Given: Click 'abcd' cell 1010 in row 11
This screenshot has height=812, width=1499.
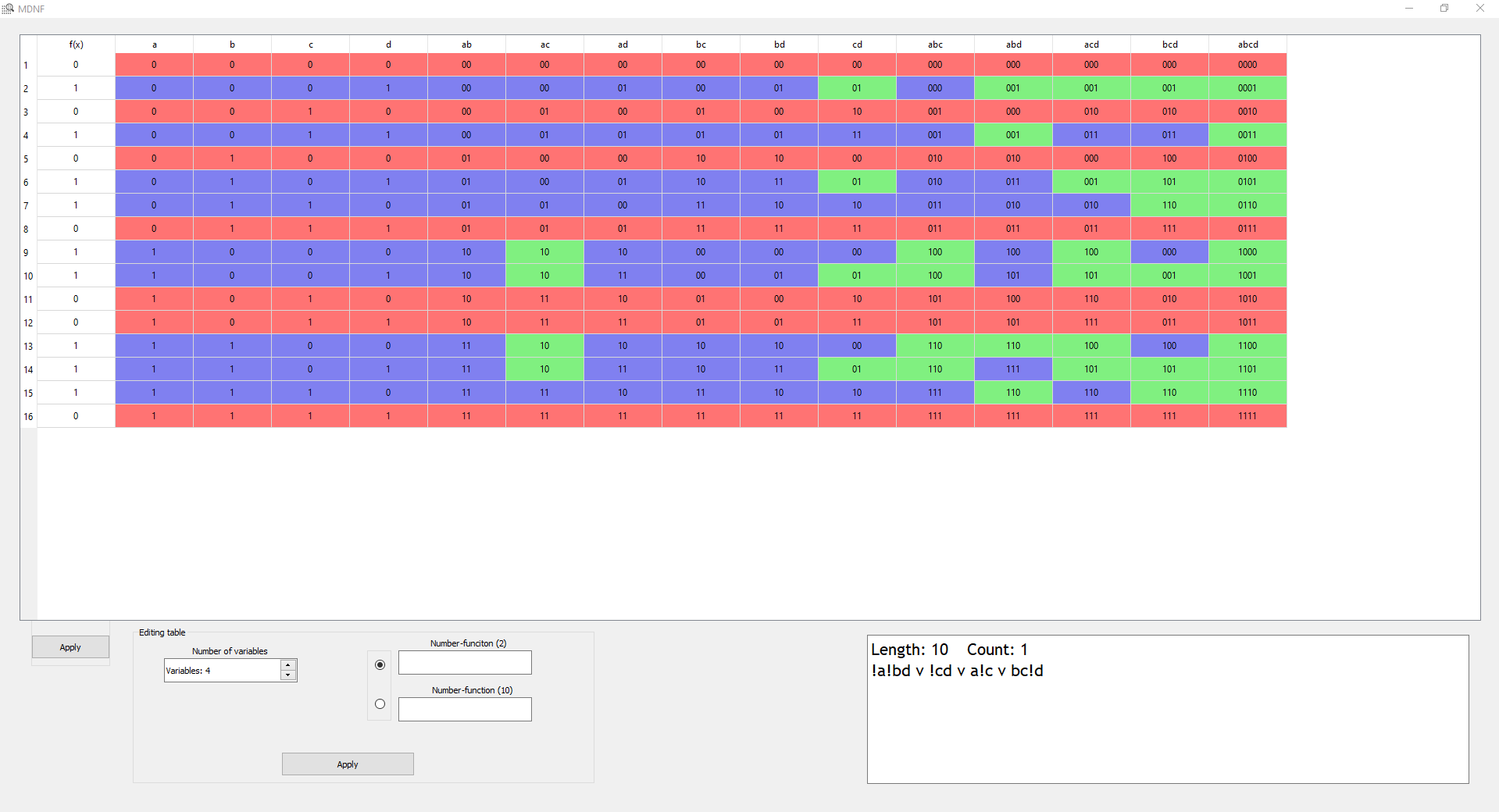Looking at the screenshot, I should click(1247, 299).
